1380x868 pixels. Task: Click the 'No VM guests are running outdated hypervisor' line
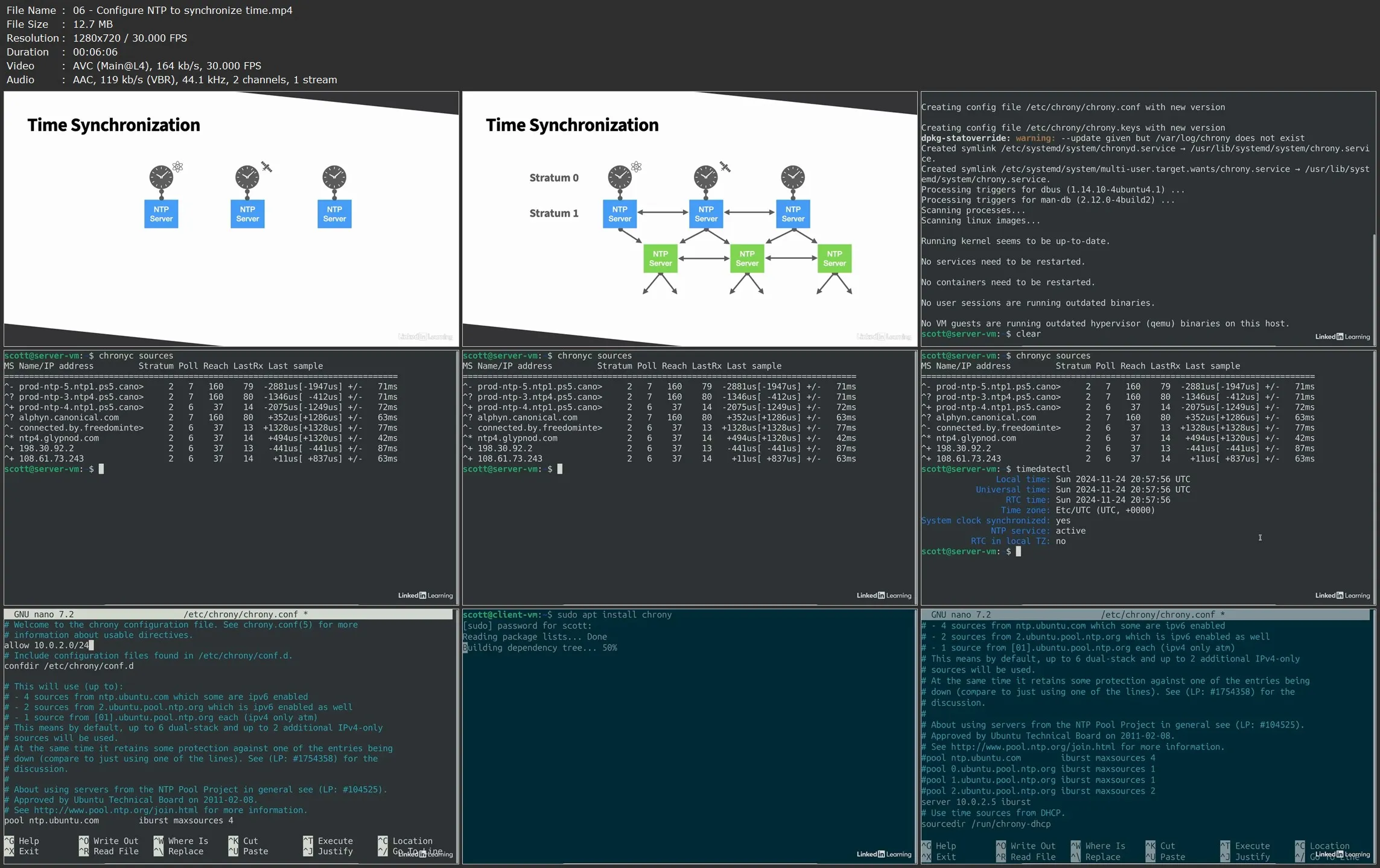click(1105, 324)
